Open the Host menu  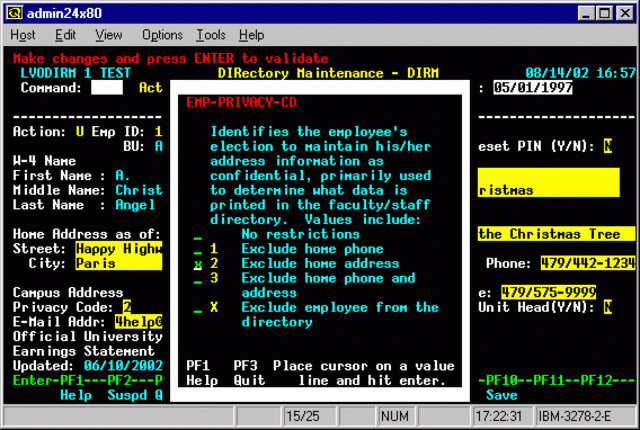coord(23,35)
